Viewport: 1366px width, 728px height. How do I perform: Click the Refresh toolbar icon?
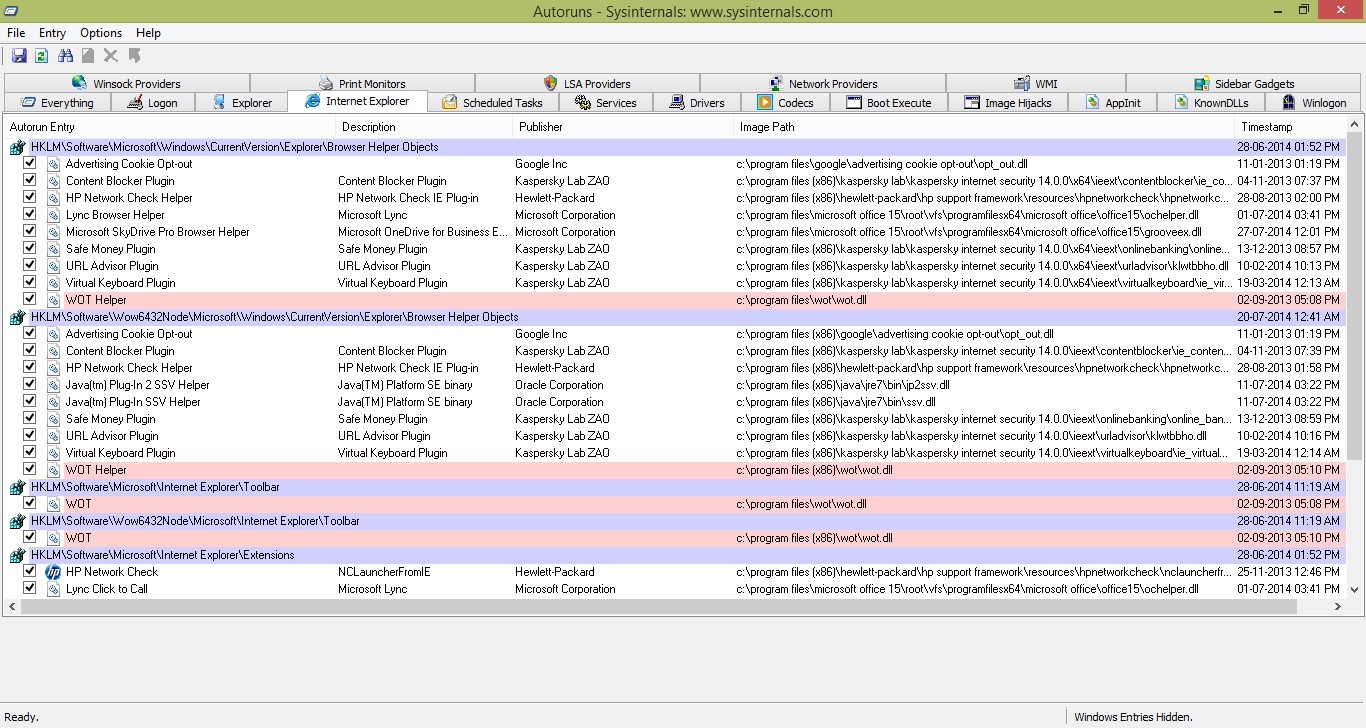click(x=42, y=56)
